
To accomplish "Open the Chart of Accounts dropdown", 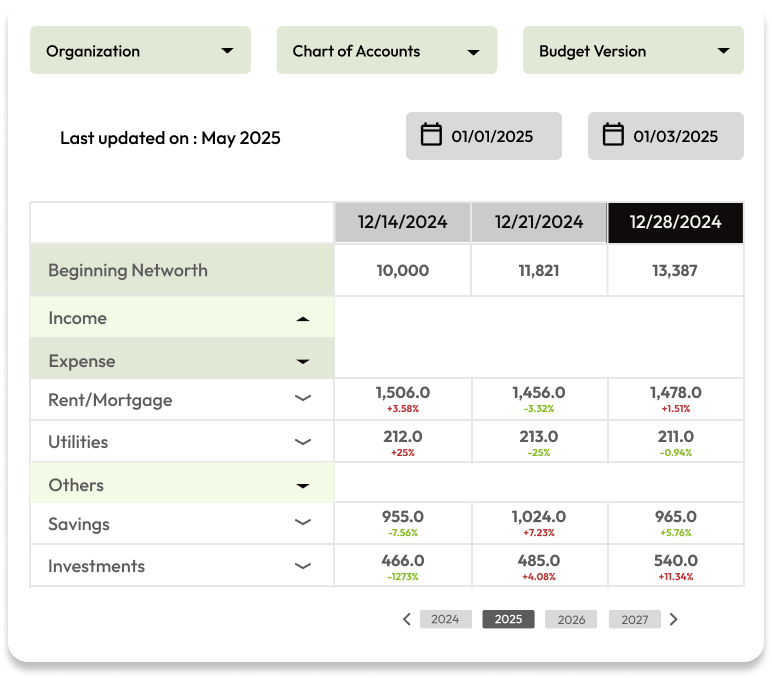I will pos(386,50).
